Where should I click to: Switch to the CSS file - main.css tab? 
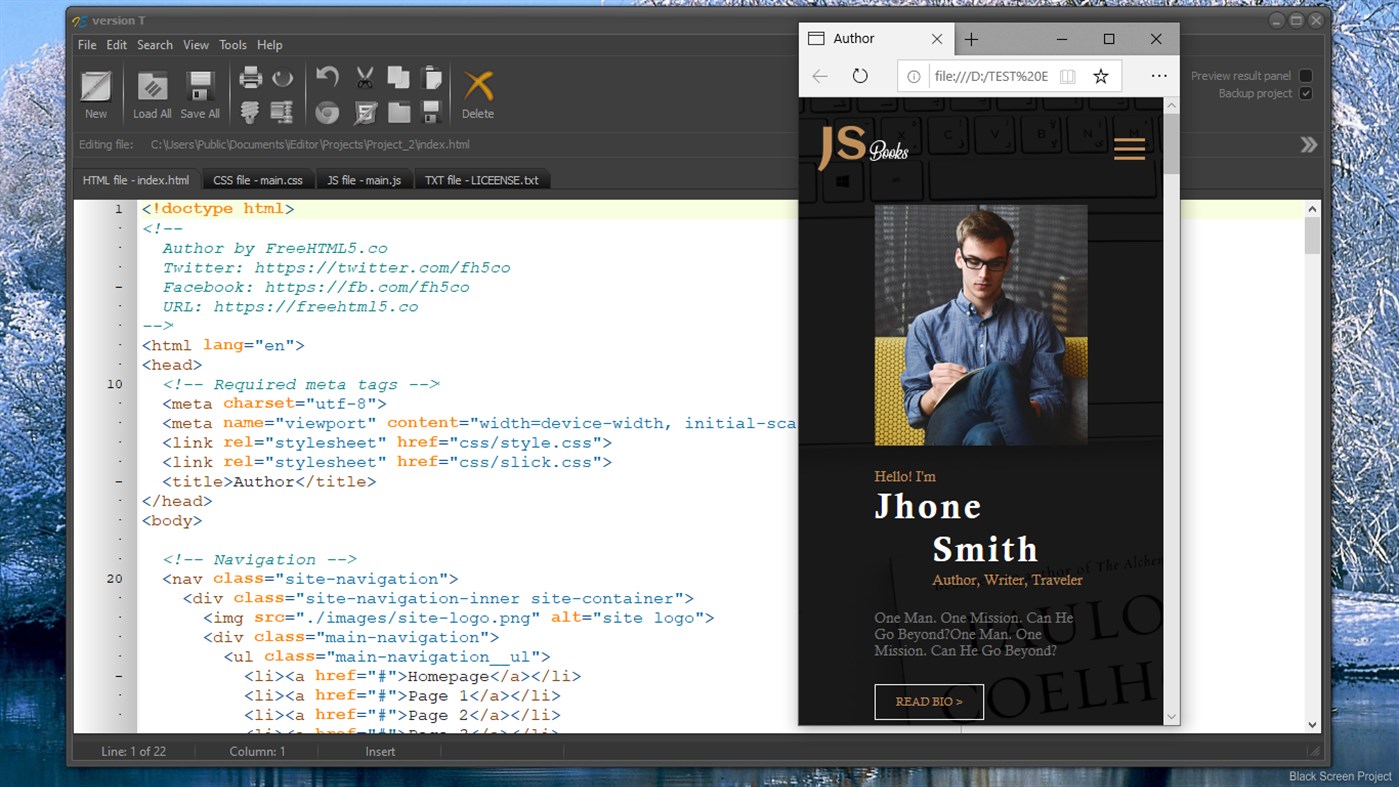[x=258, y=181]
